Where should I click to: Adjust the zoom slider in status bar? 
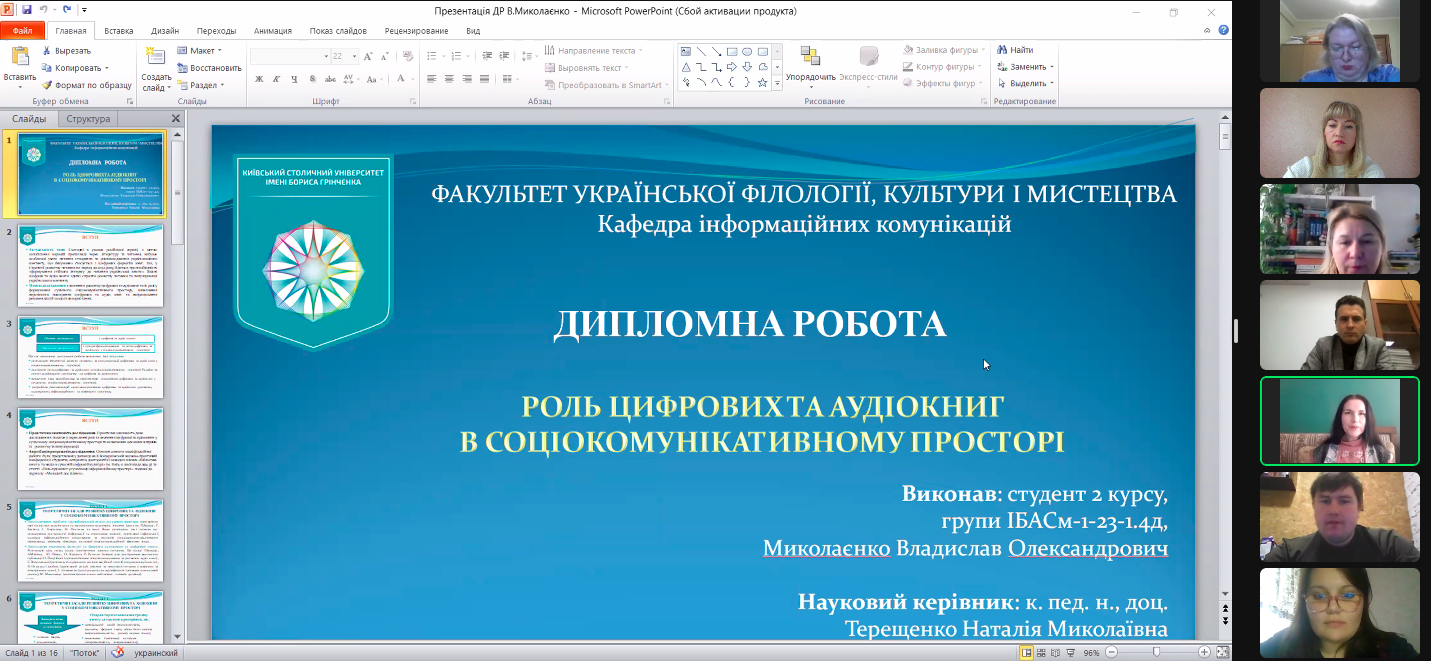[1157, 652]
